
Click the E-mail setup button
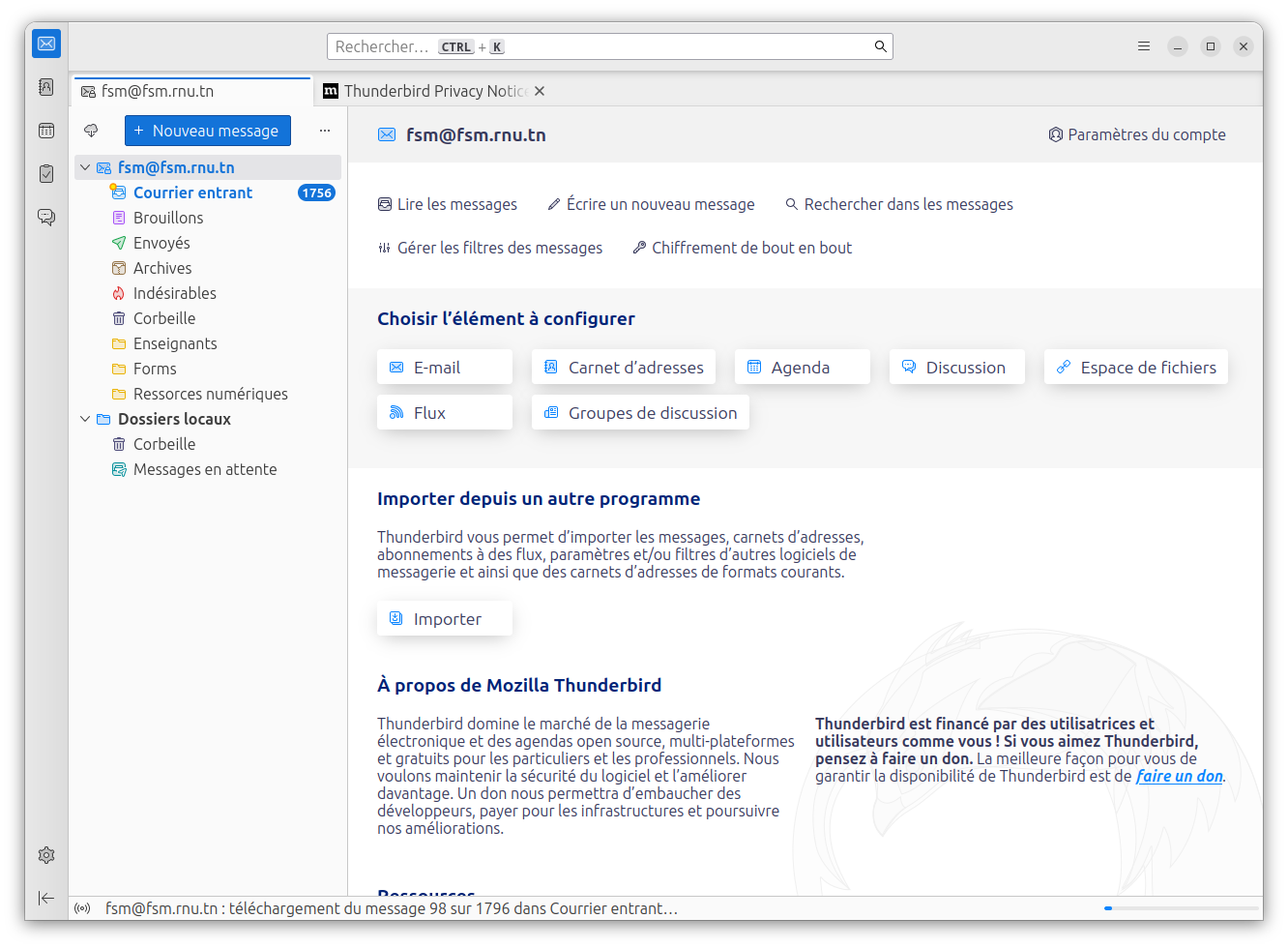(445, 368)
